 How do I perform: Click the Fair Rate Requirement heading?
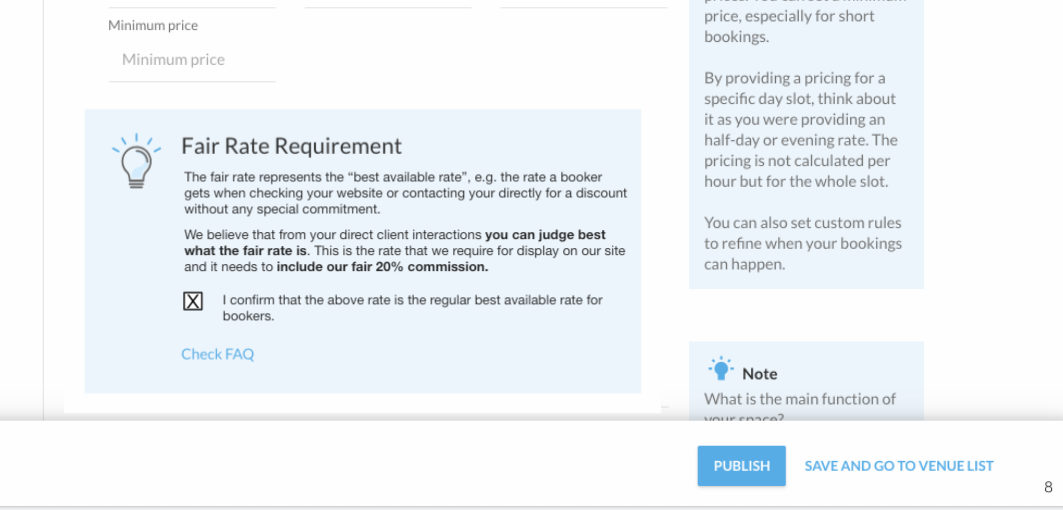pyautogui.click(x=292, y=146)
